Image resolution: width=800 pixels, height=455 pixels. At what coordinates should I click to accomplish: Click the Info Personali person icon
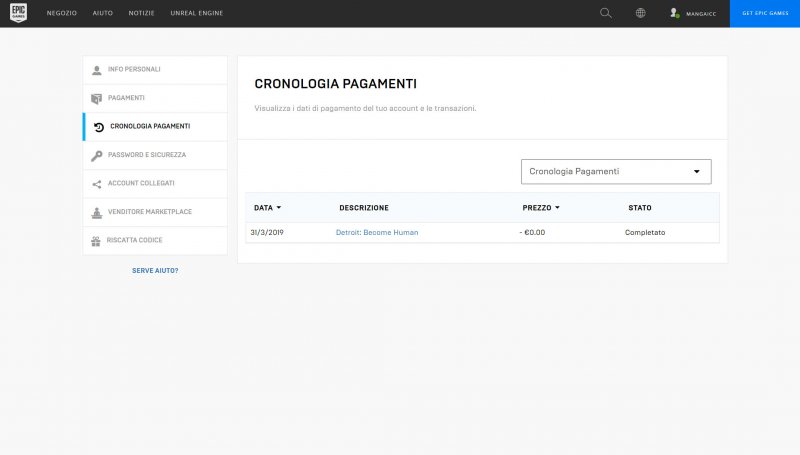pos(96,70)
